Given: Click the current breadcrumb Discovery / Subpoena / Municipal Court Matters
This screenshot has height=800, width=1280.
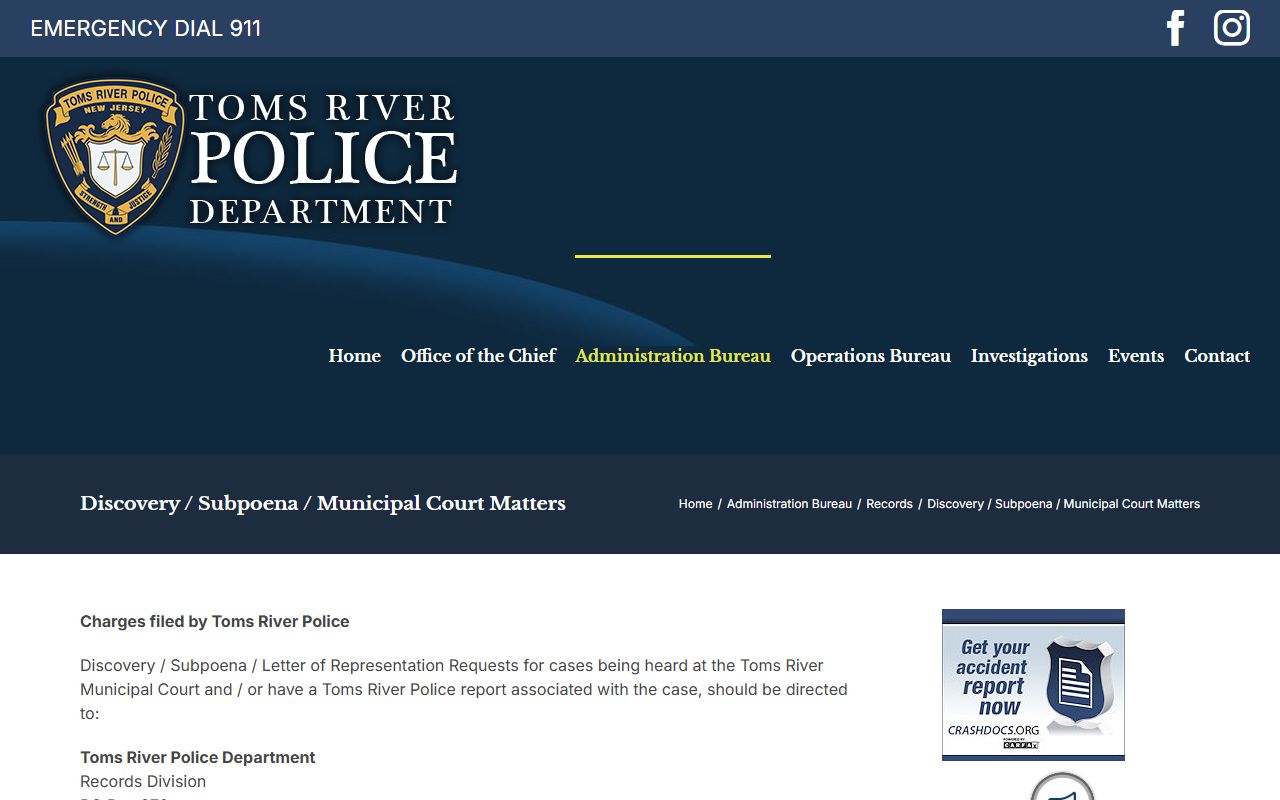Looking at the screenshot, I should [1063, 504].
